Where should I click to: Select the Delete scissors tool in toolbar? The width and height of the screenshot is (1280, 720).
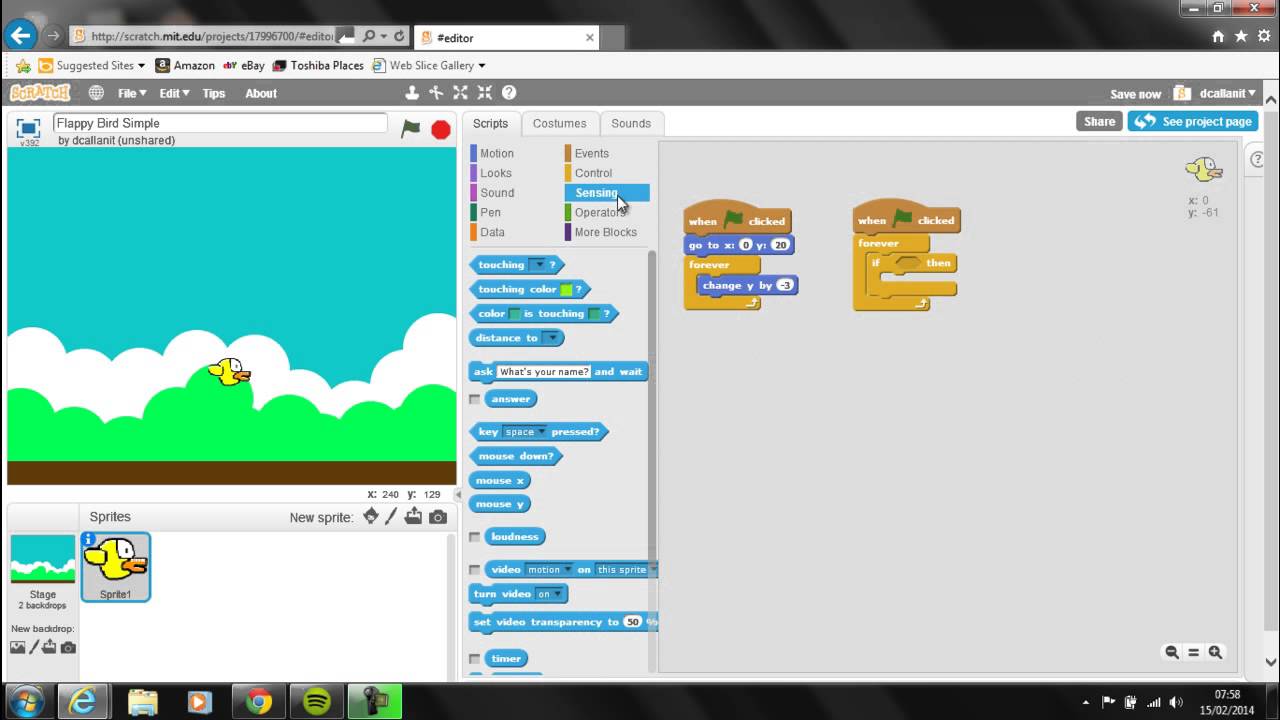click(436, 93)
